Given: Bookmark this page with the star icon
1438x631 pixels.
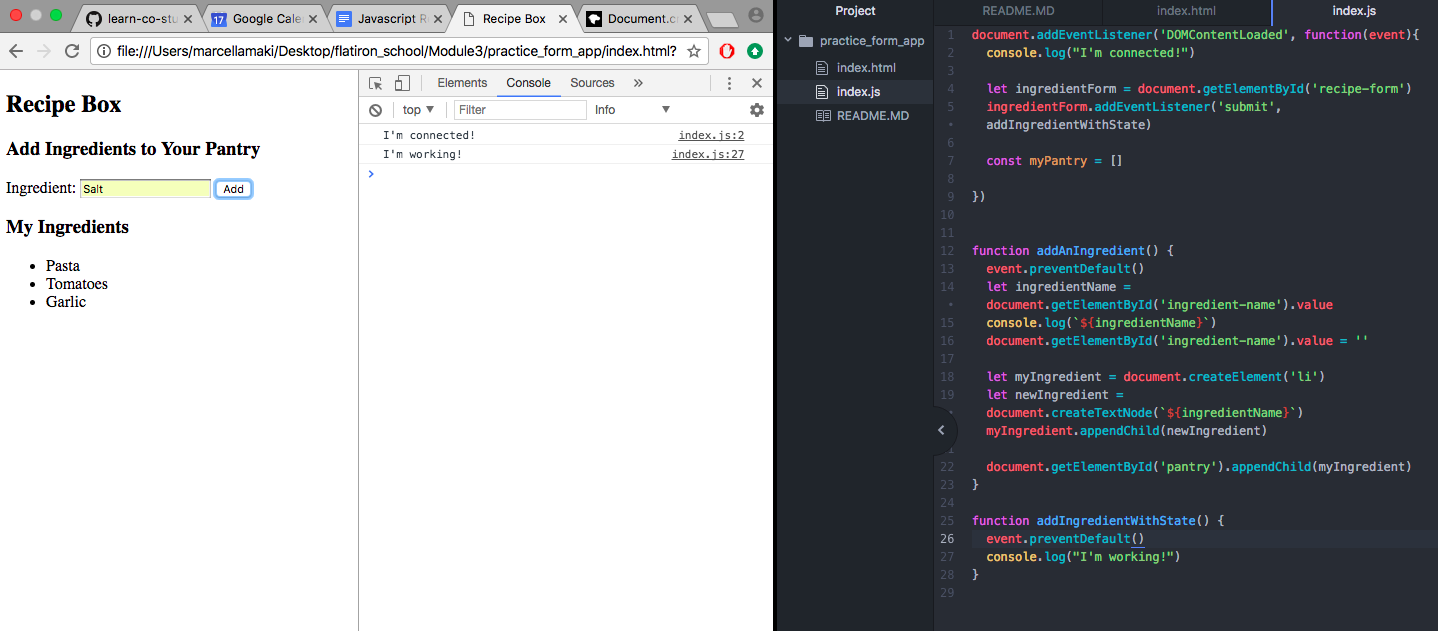Looking at the screenshot, I should [694, 51].
